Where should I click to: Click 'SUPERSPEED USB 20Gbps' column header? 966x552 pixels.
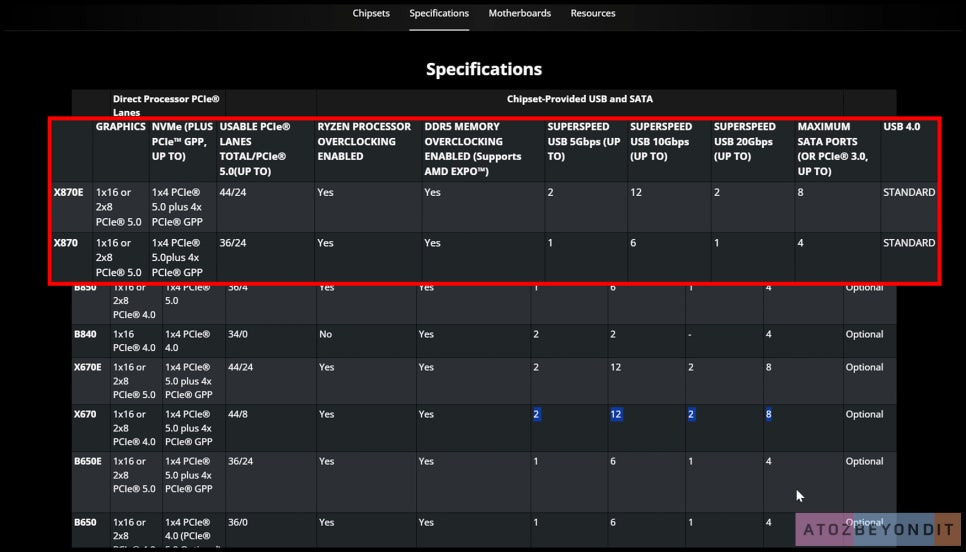744,141
